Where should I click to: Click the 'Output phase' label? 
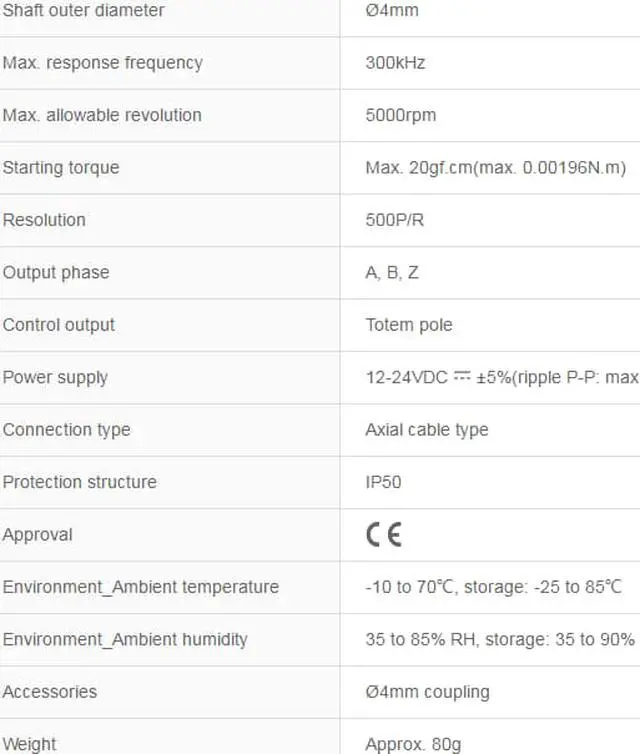click(56, 273)
